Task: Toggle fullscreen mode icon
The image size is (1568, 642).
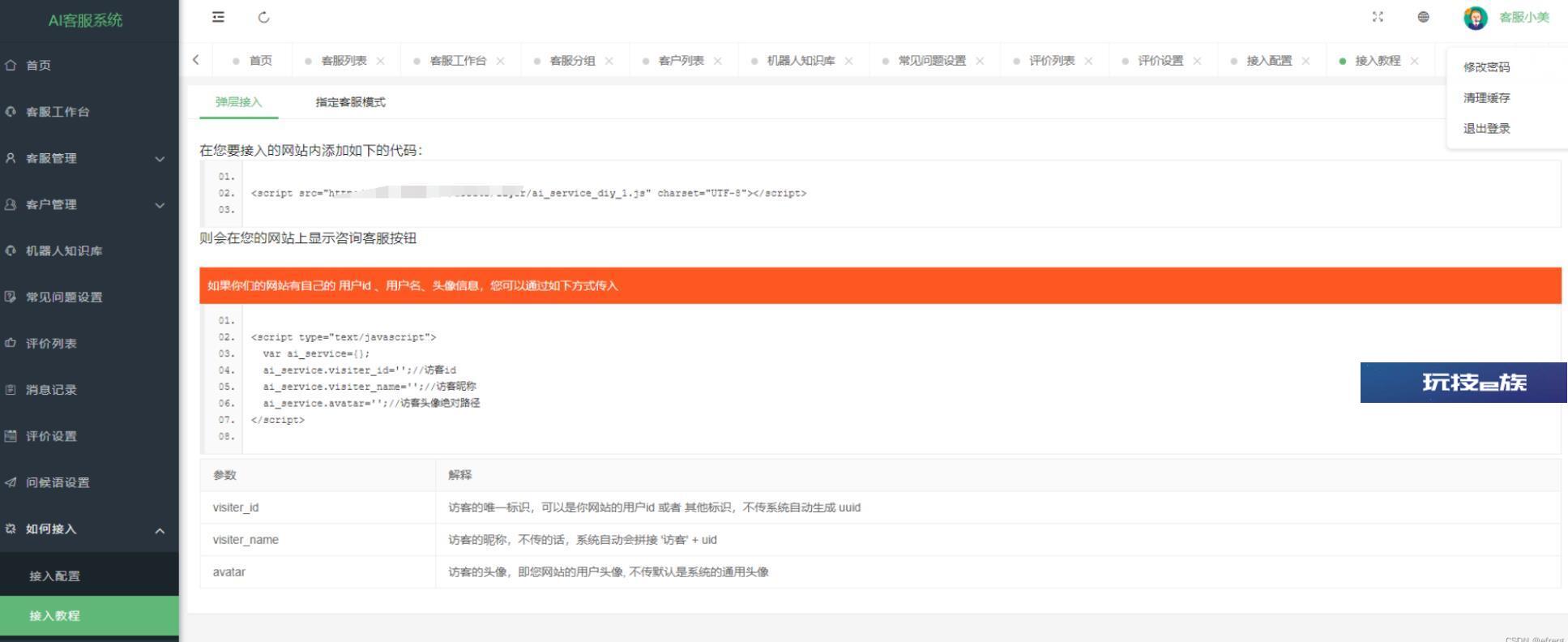Action: (1378, 17)
